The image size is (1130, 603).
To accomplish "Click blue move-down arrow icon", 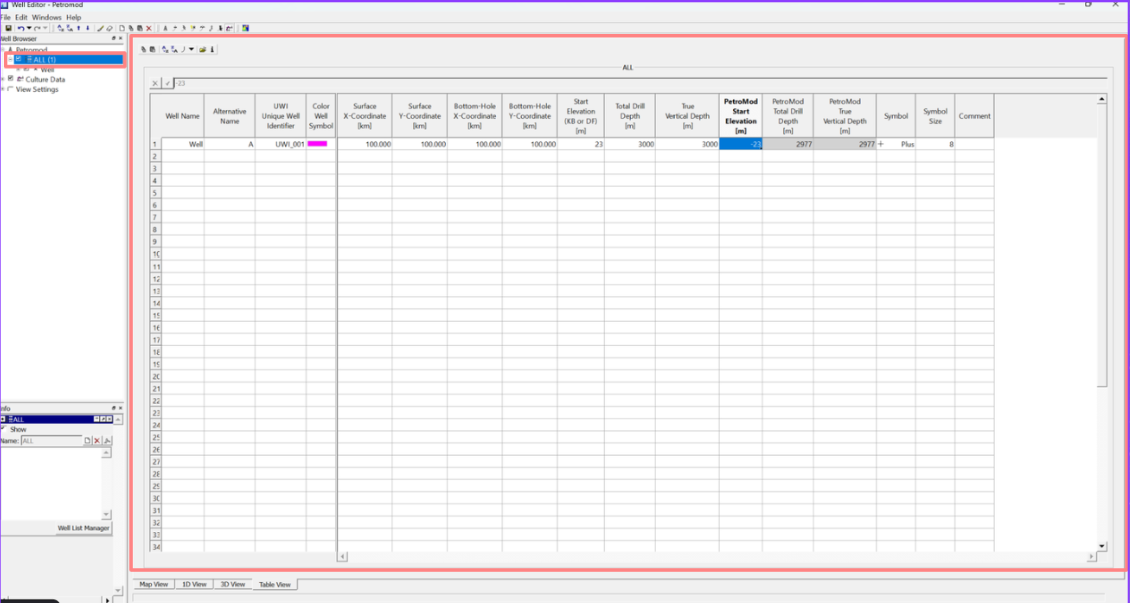I will click(x=87, y=28).
